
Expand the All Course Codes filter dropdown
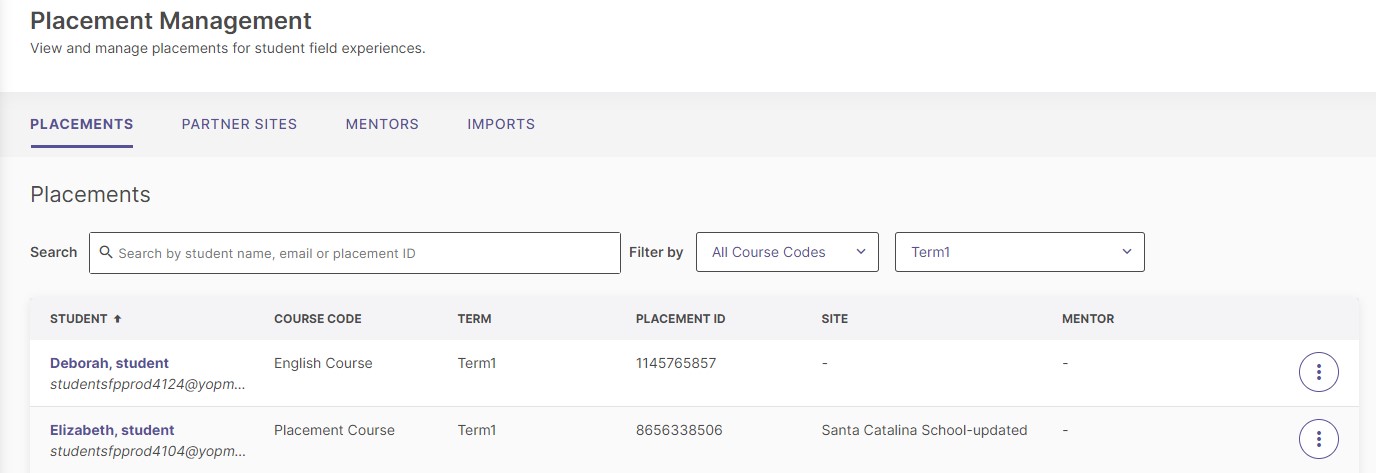(787, 252)
